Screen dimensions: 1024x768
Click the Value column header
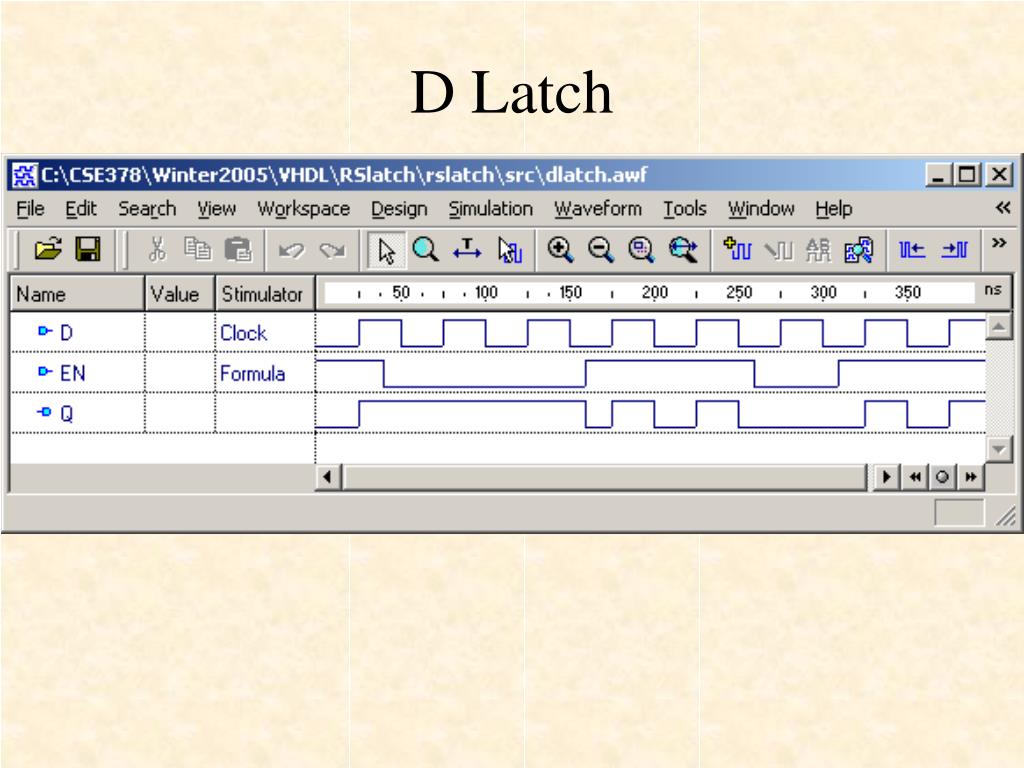(x=180, y=293)
